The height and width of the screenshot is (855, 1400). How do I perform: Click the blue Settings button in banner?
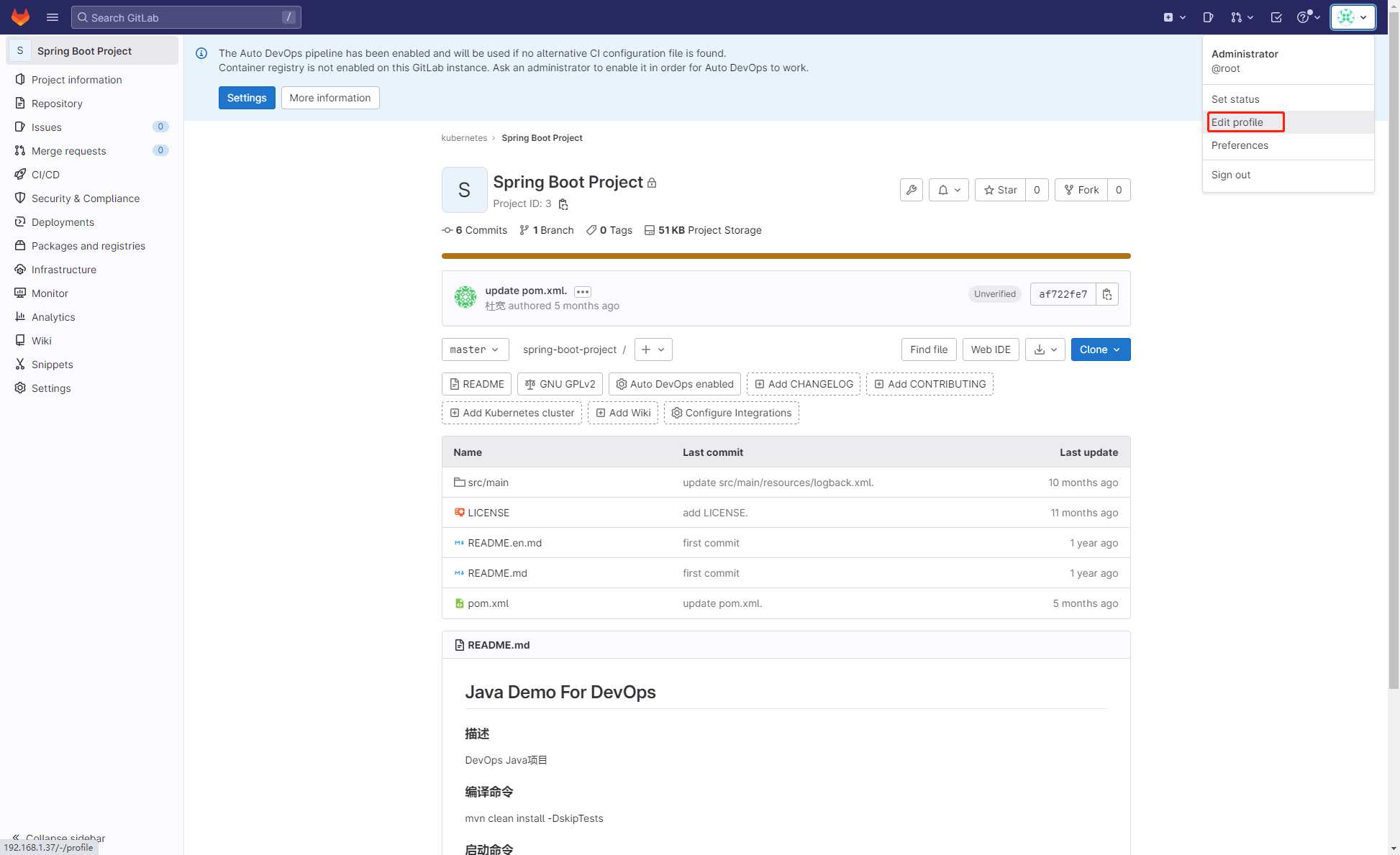click(x=247, y=98)
